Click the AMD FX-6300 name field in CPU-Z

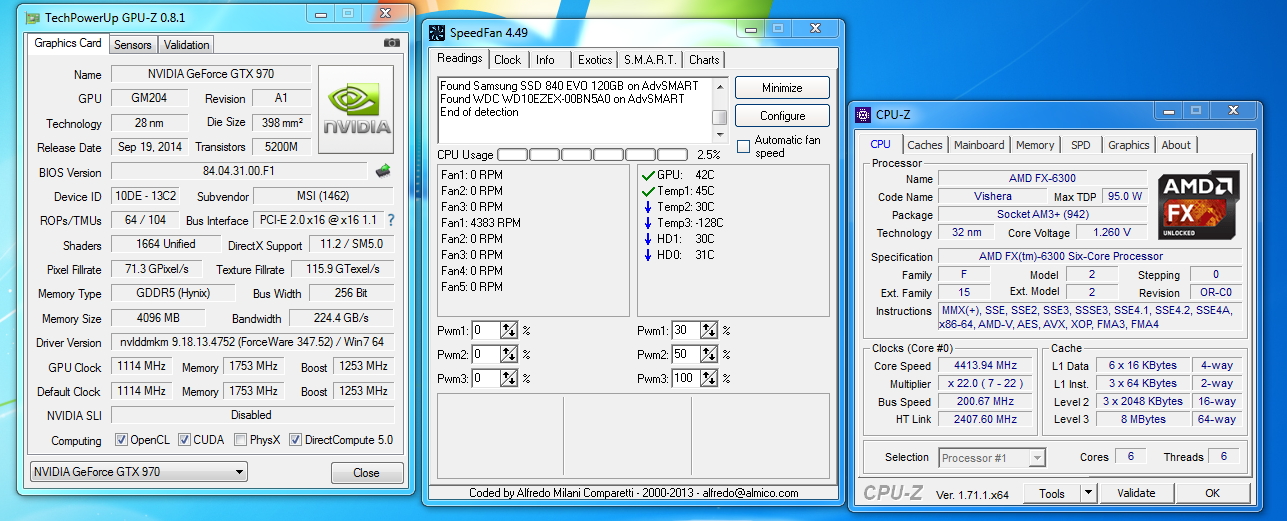click(x=1042, y=179)
